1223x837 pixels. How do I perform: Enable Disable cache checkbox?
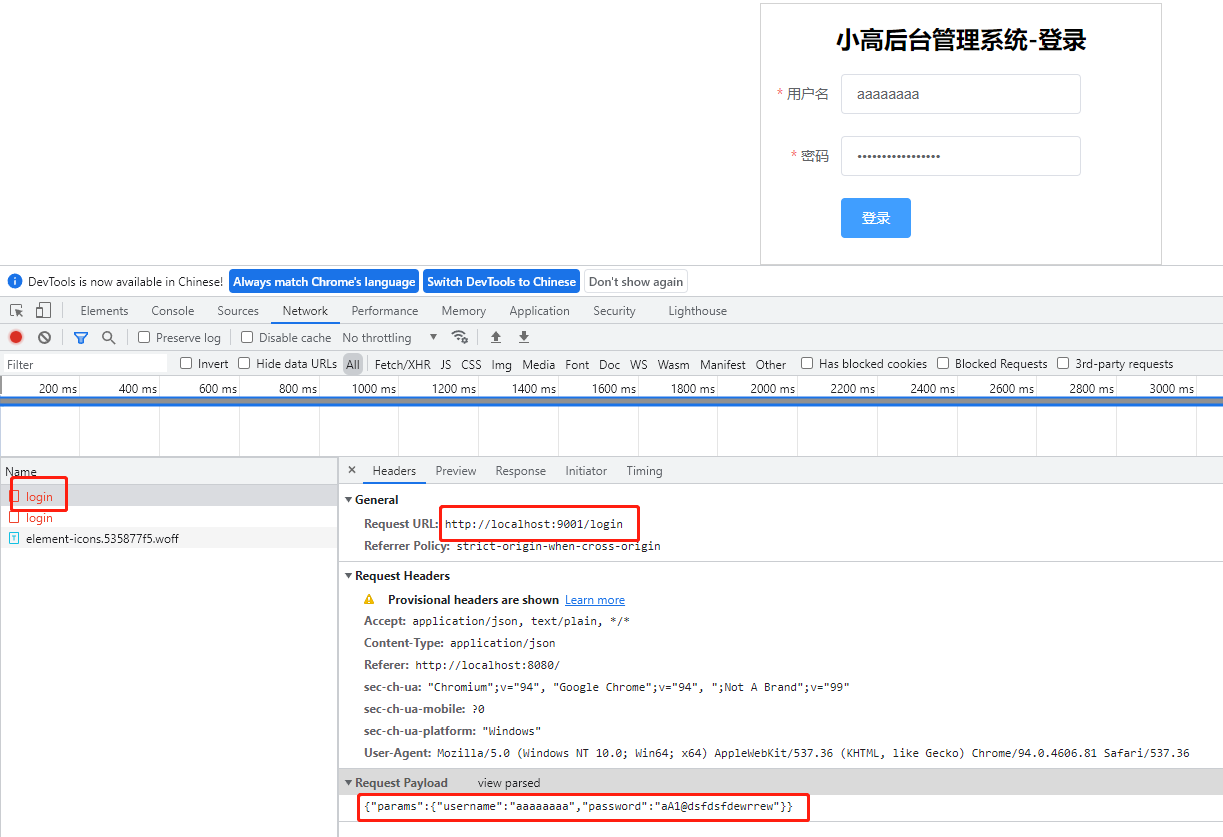pos(247,337)
